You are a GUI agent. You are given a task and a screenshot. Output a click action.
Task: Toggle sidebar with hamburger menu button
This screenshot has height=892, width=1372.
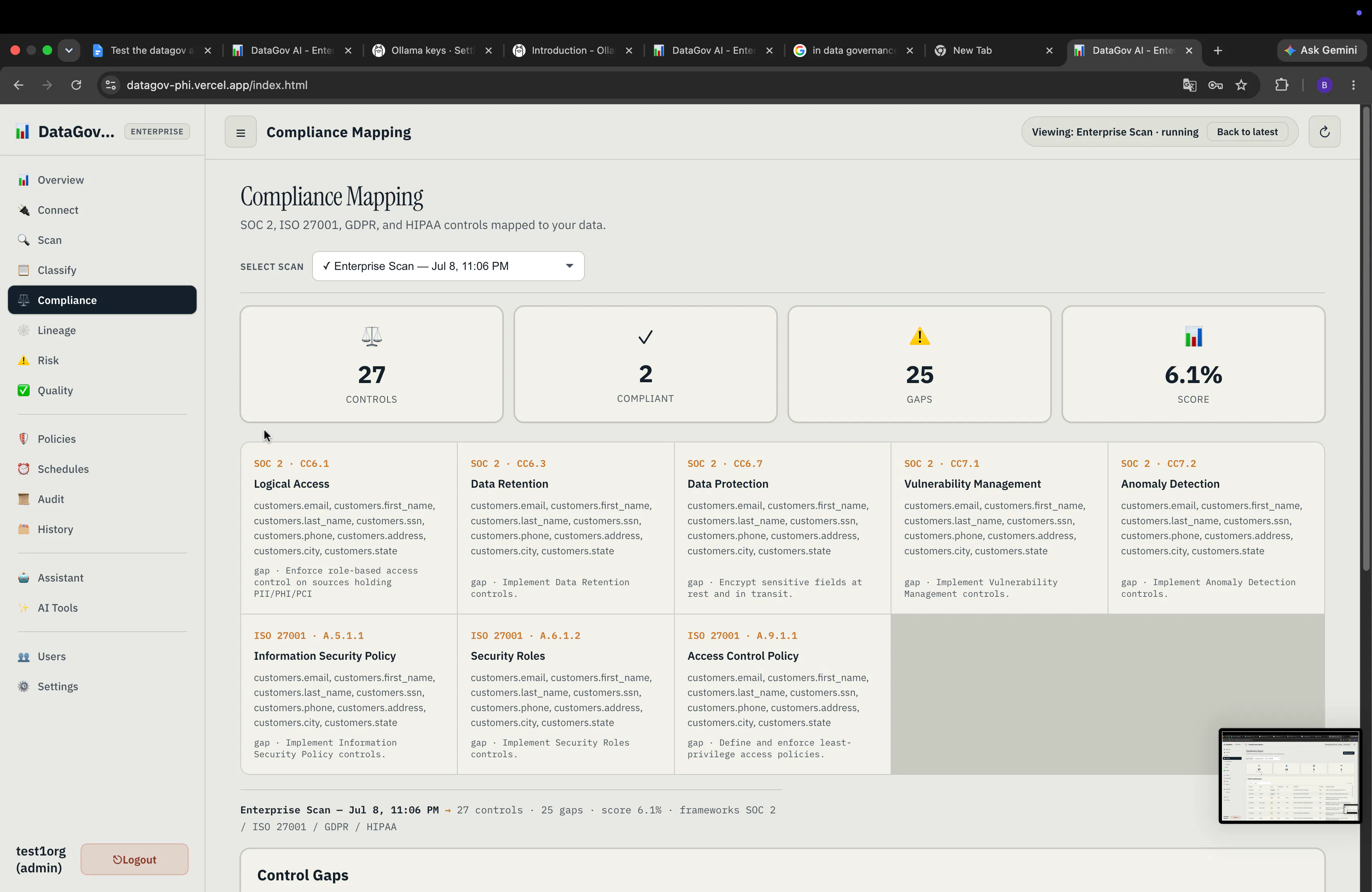(240, 132)
